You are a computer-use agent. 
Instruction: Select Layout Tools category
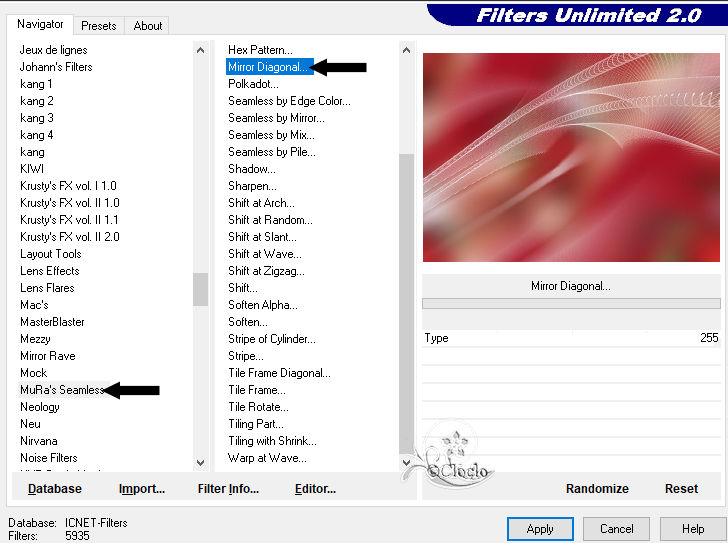coord(51,254)
